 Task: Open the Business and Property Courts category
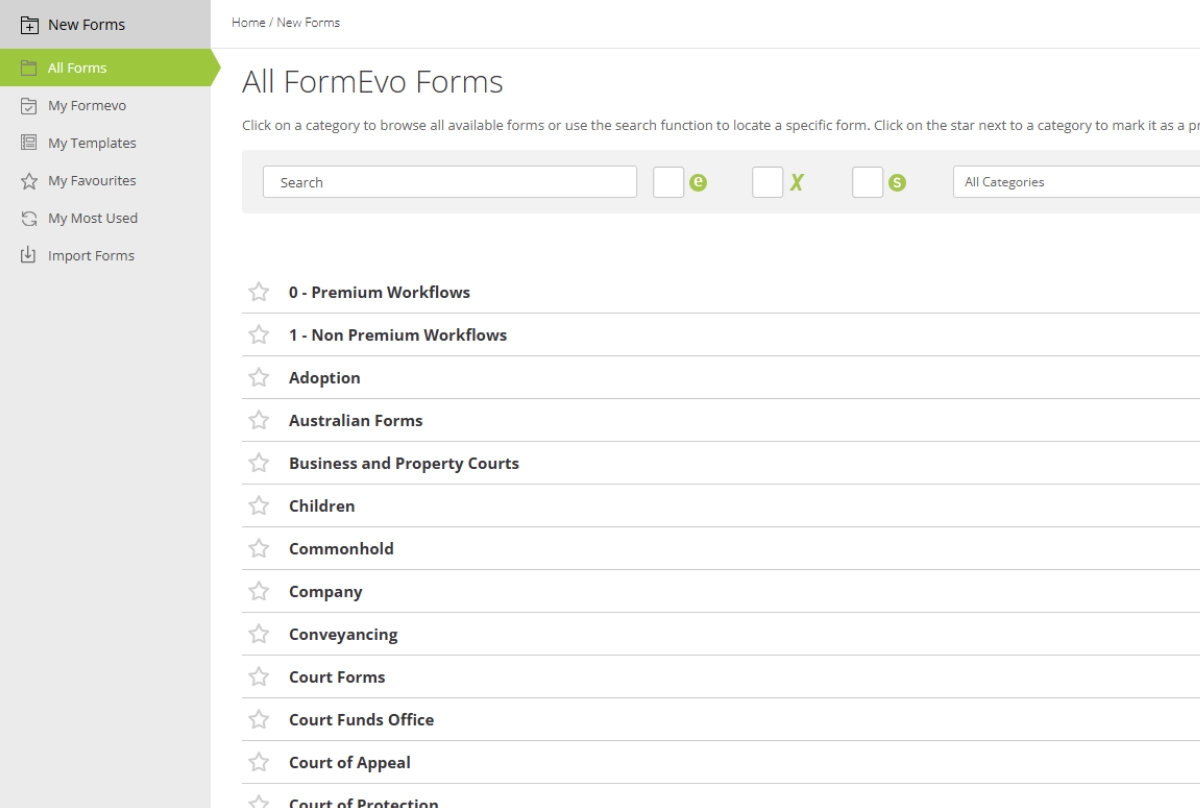403,463
